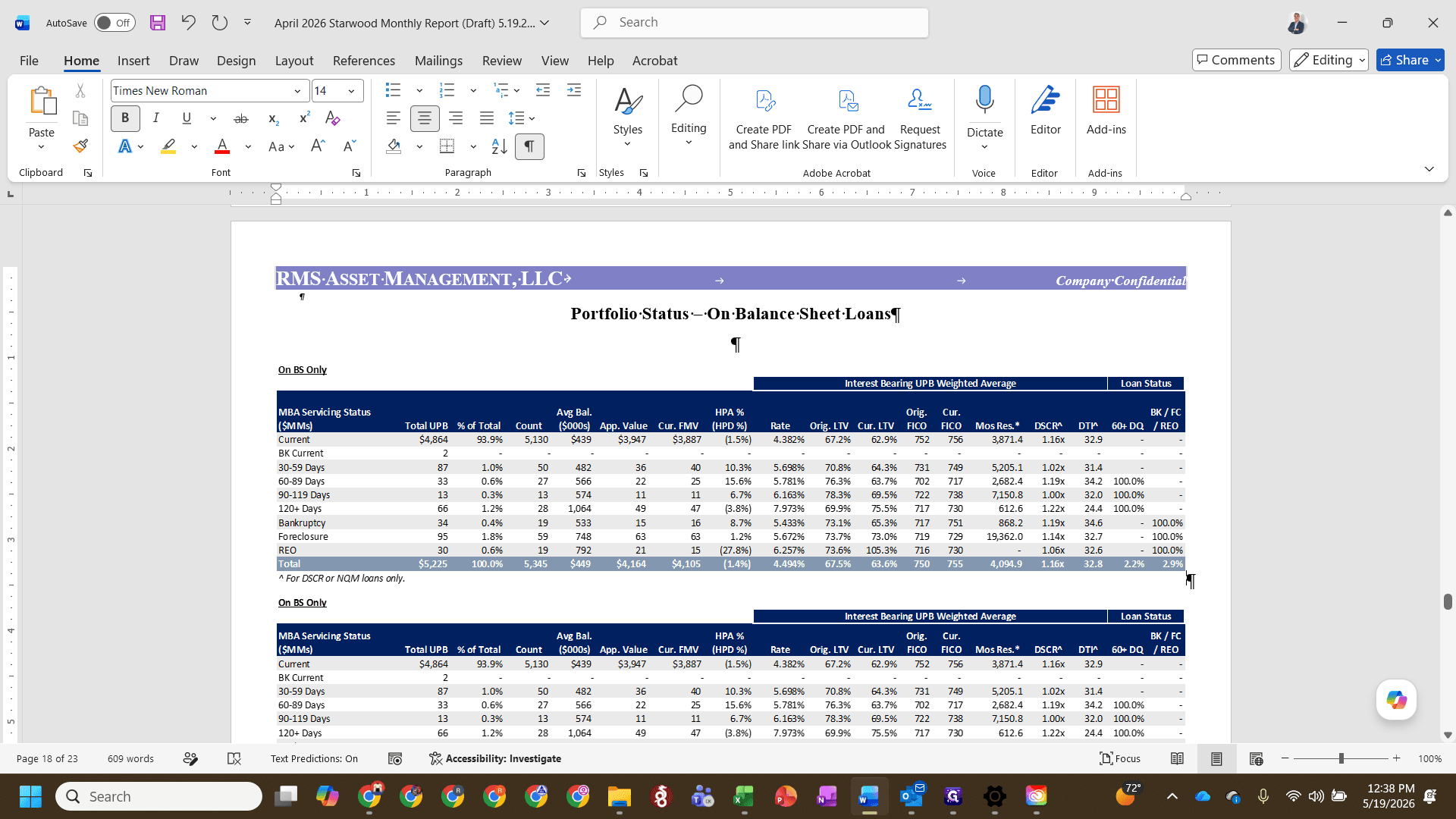This screenshot has height=819, width=1456.
Task: Expand underline style options arrow
Action: click(x=213, y=118)
